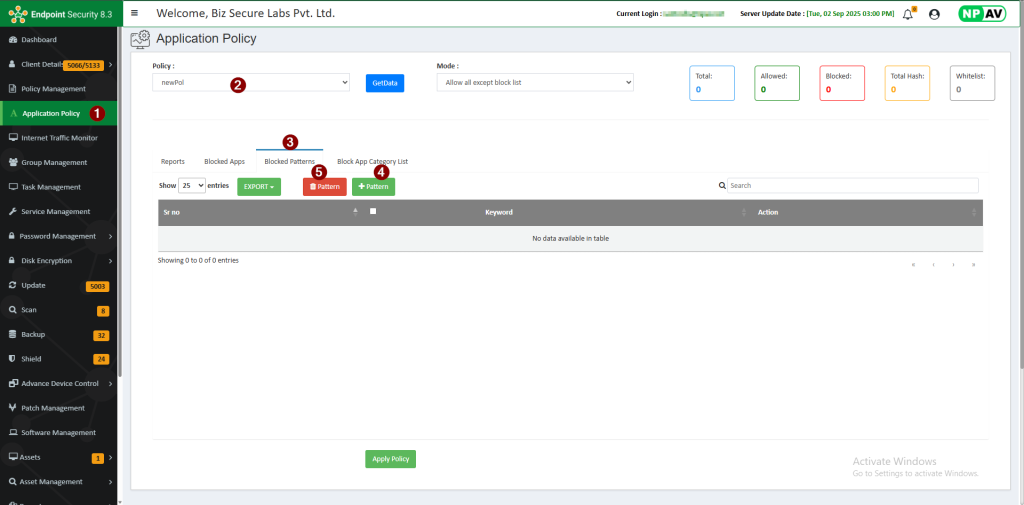Switch to the Blocked Apps tab
The width and height of the screenshot is (1024, 505).
pos(224,161)
